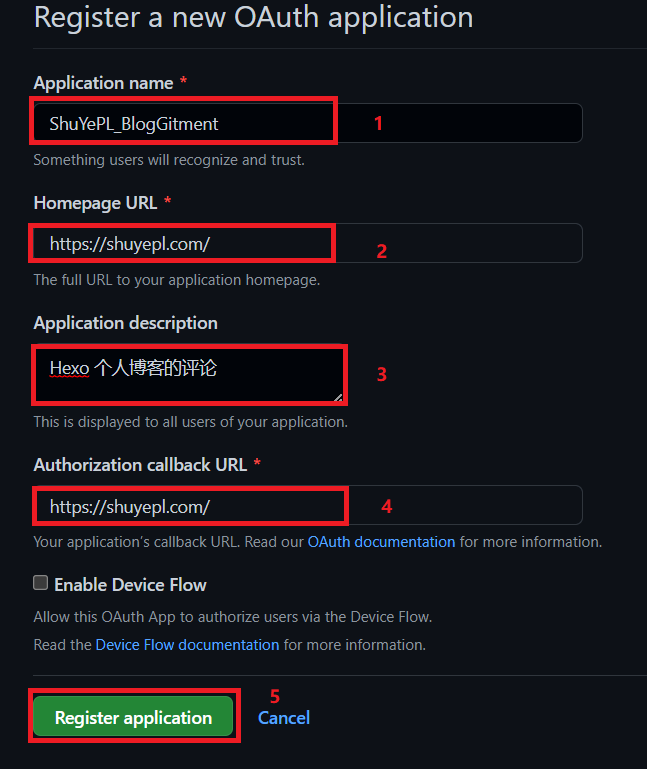Cancel the OAuth application registration
The width and height of the screenshot is (647, 769).
[x=284, y=718]
